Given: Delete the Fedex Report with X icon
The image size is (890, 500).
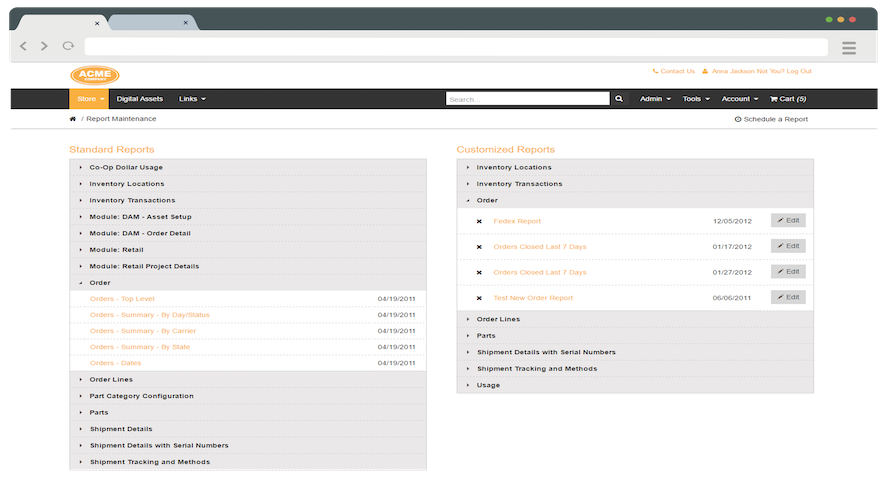Looking at the screenshot, I should 479,221.
